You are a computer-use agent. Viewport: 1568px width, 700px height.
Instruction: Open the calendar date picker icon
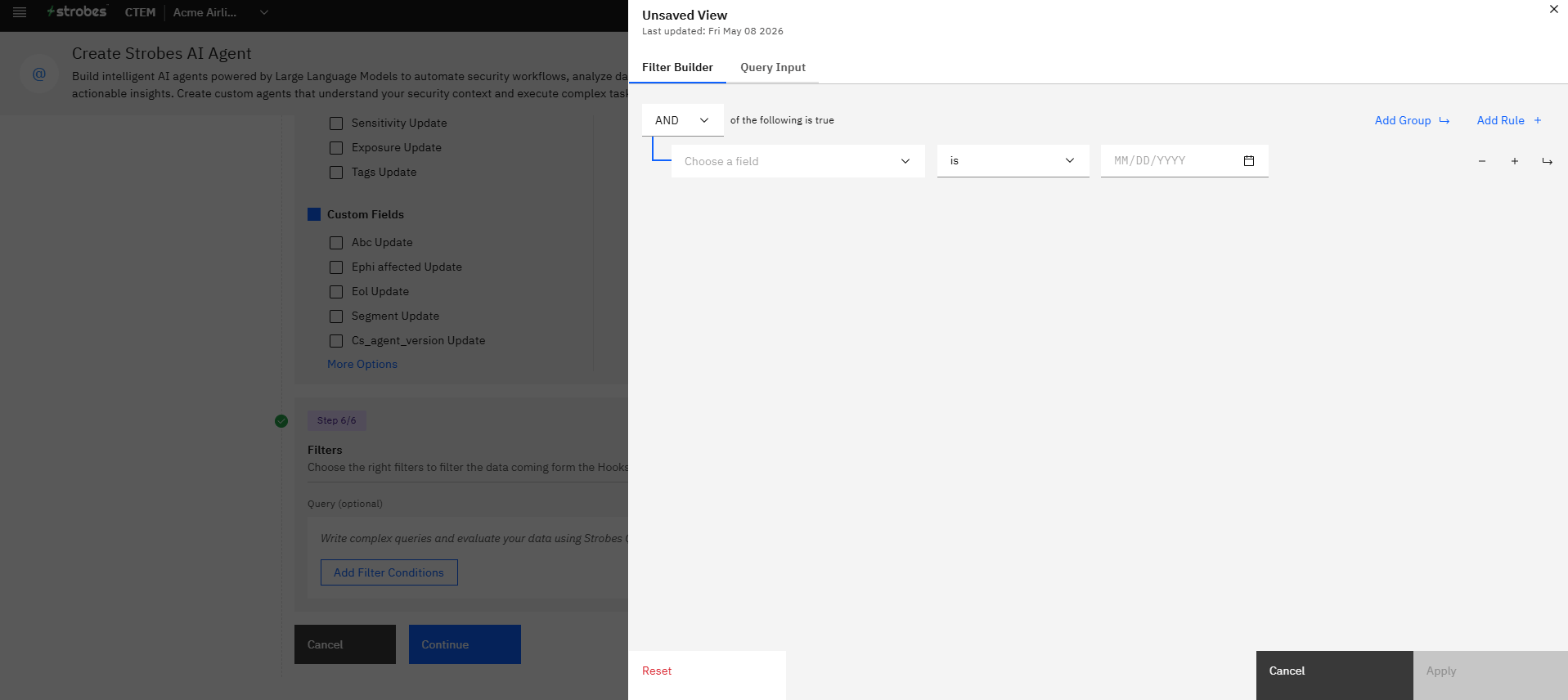[x=1249, y=161]
